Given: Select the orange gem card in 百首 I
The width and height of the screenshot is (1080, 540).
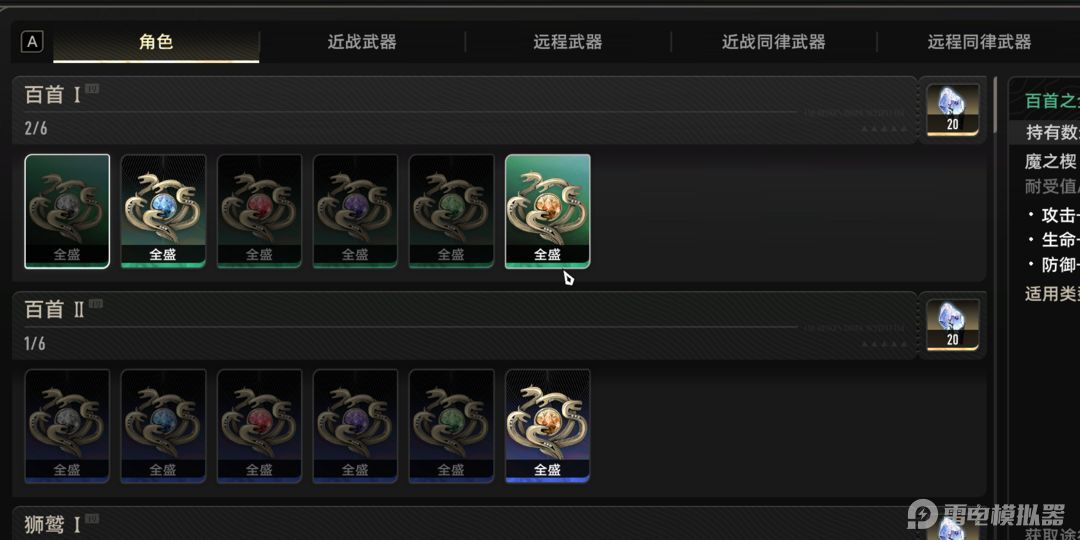Looking at the screenshot, I should (x=548, y=211).
